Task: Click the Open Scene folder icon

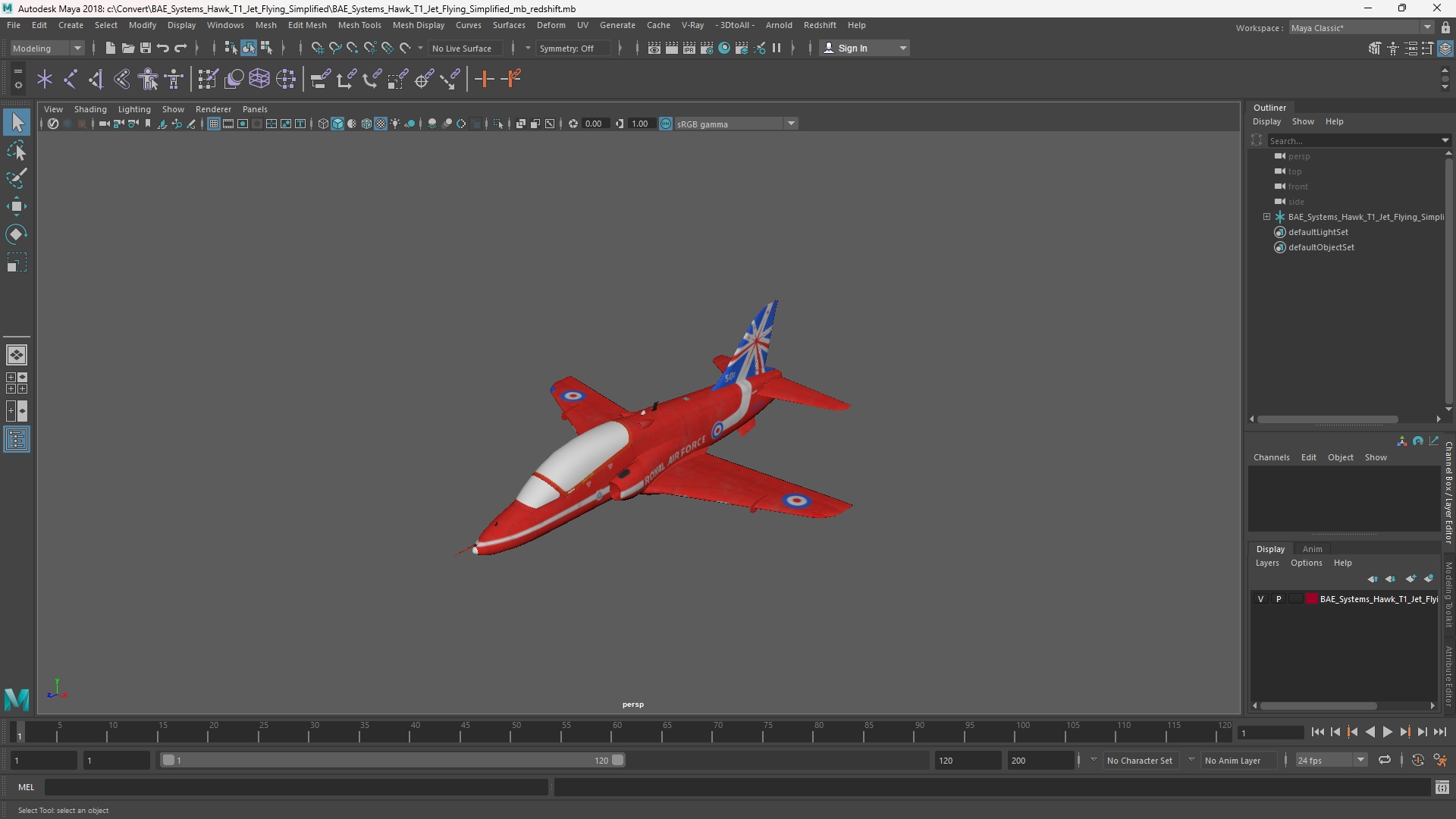Action: (x=127, y=48)
